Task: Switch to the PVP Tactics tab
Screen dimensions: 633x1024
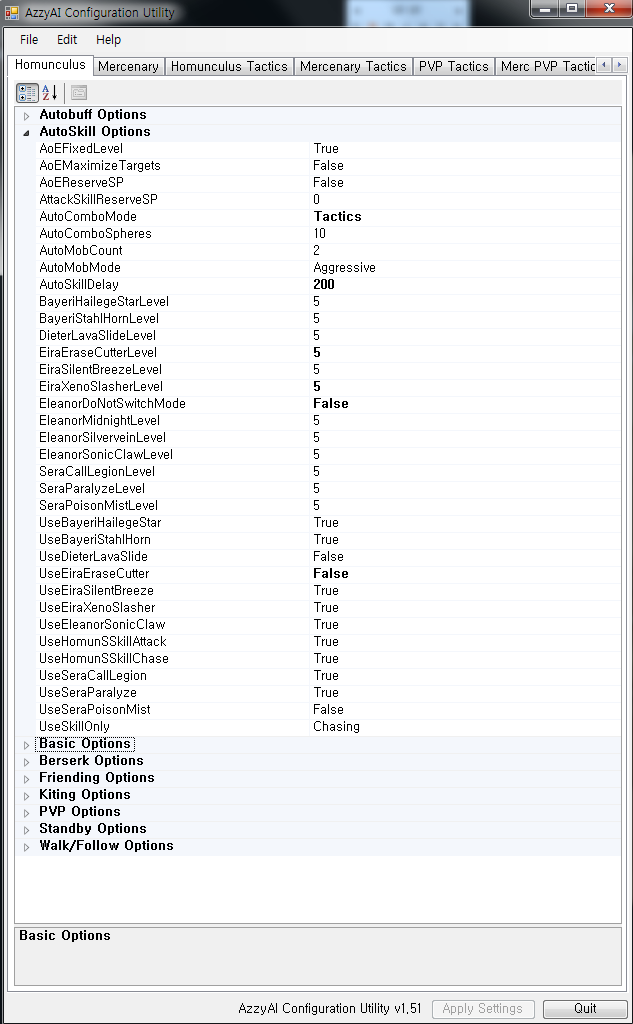Action: pyautogui.click(x=453, y=66)
